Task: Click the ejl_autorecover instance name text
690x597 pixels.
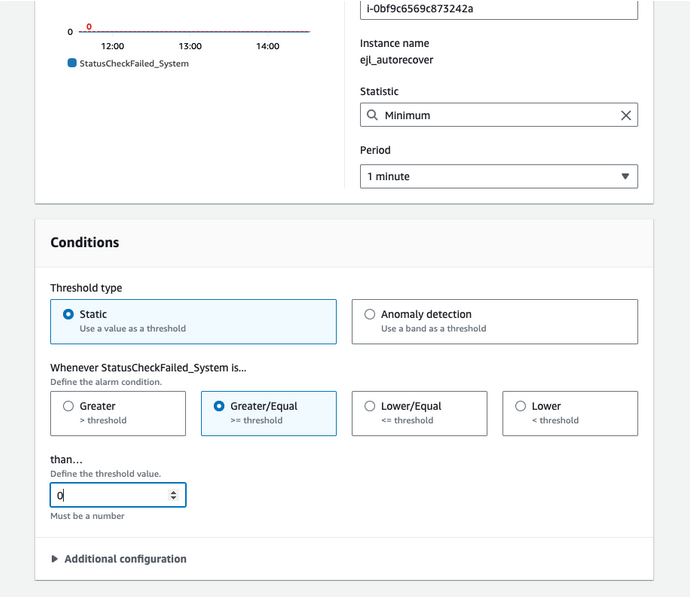Action: point(397,60)
